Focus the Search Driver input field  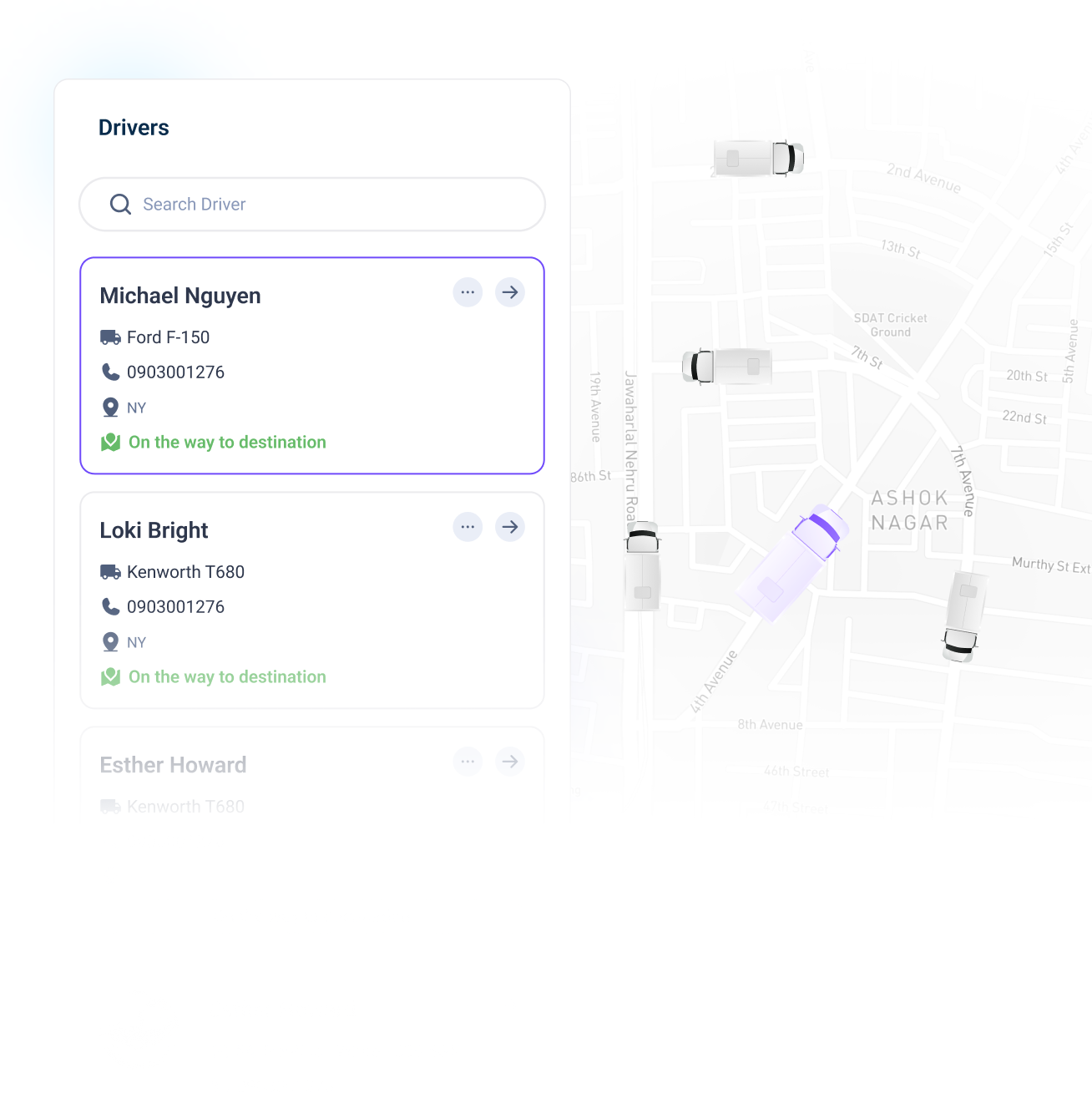pyautogui.click(x=312, y=205)
